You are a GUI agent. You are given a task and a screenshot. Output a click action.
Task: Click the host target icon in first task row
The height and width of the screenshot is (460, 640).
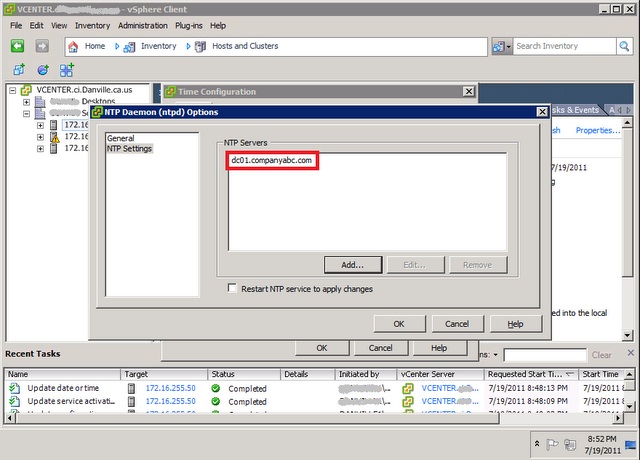pos(131,388)
